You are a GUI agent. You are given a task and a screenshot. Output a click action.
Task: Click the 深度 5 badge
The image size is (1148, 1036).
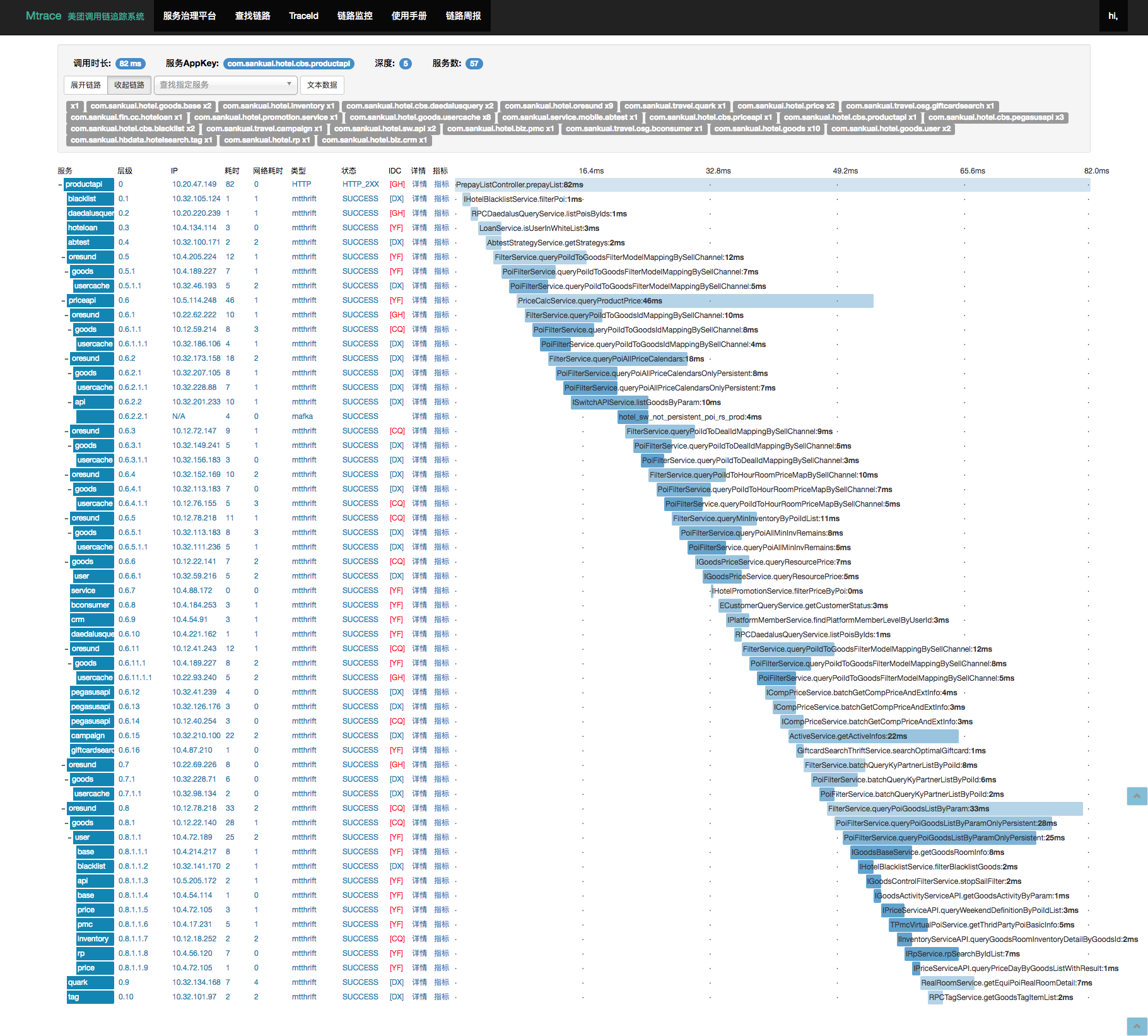coord(406,64)
